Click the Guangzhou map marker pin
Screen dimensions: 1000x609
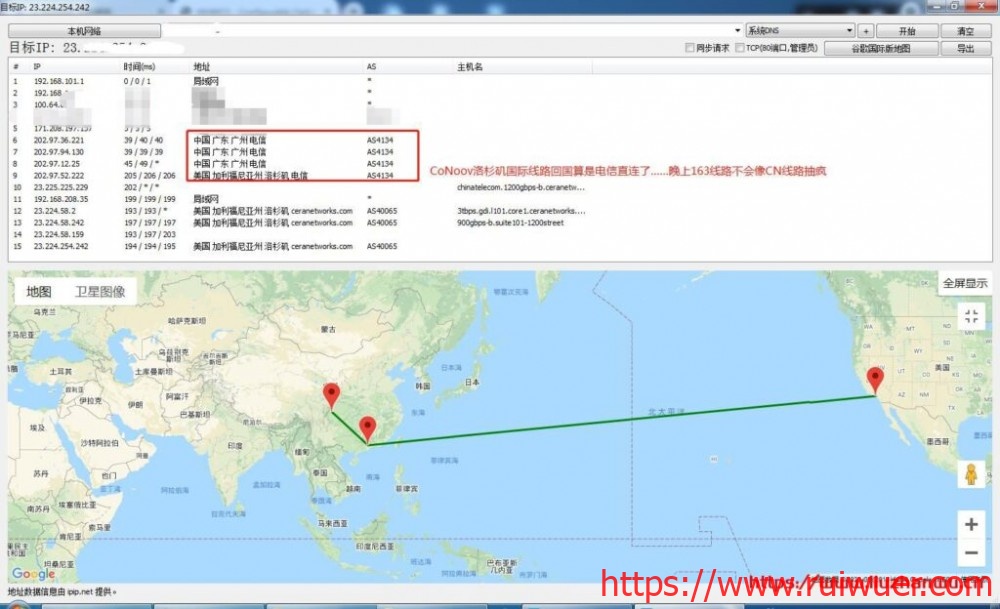367,428
